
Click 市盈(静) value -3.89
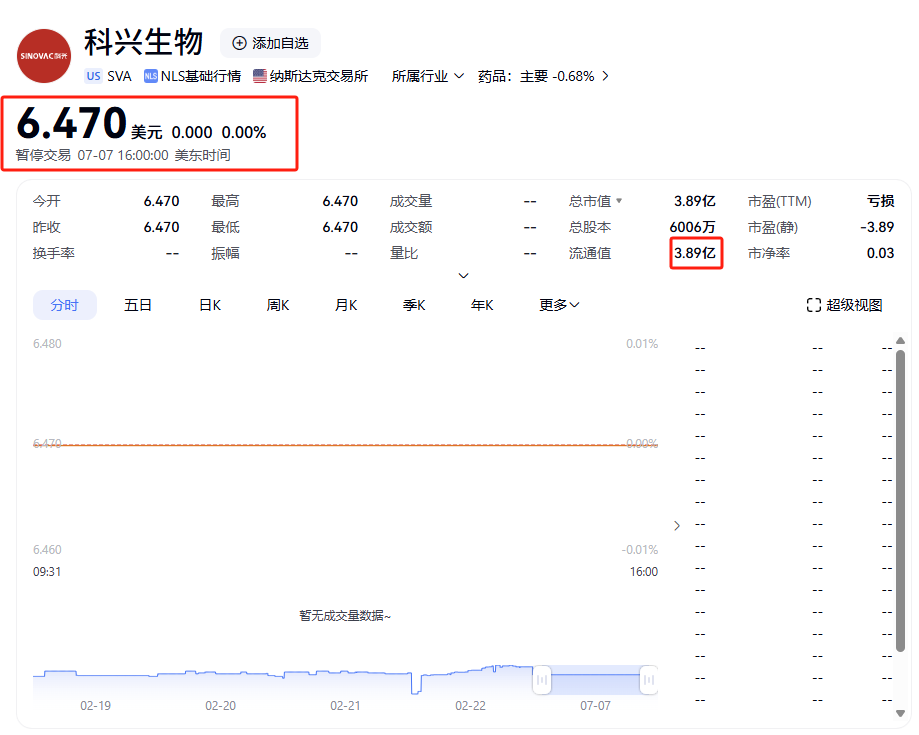click(877, 227)
